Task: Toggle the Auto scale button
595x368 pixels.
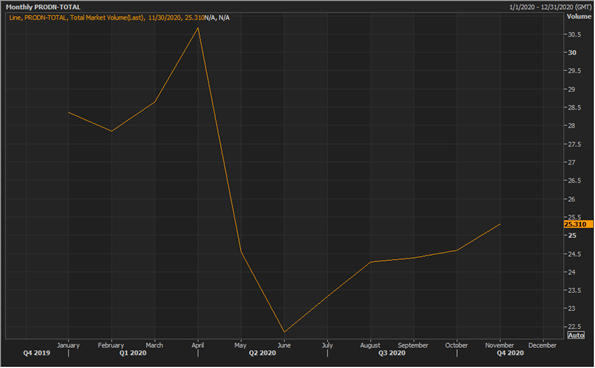Action: [x=576, y=335]
